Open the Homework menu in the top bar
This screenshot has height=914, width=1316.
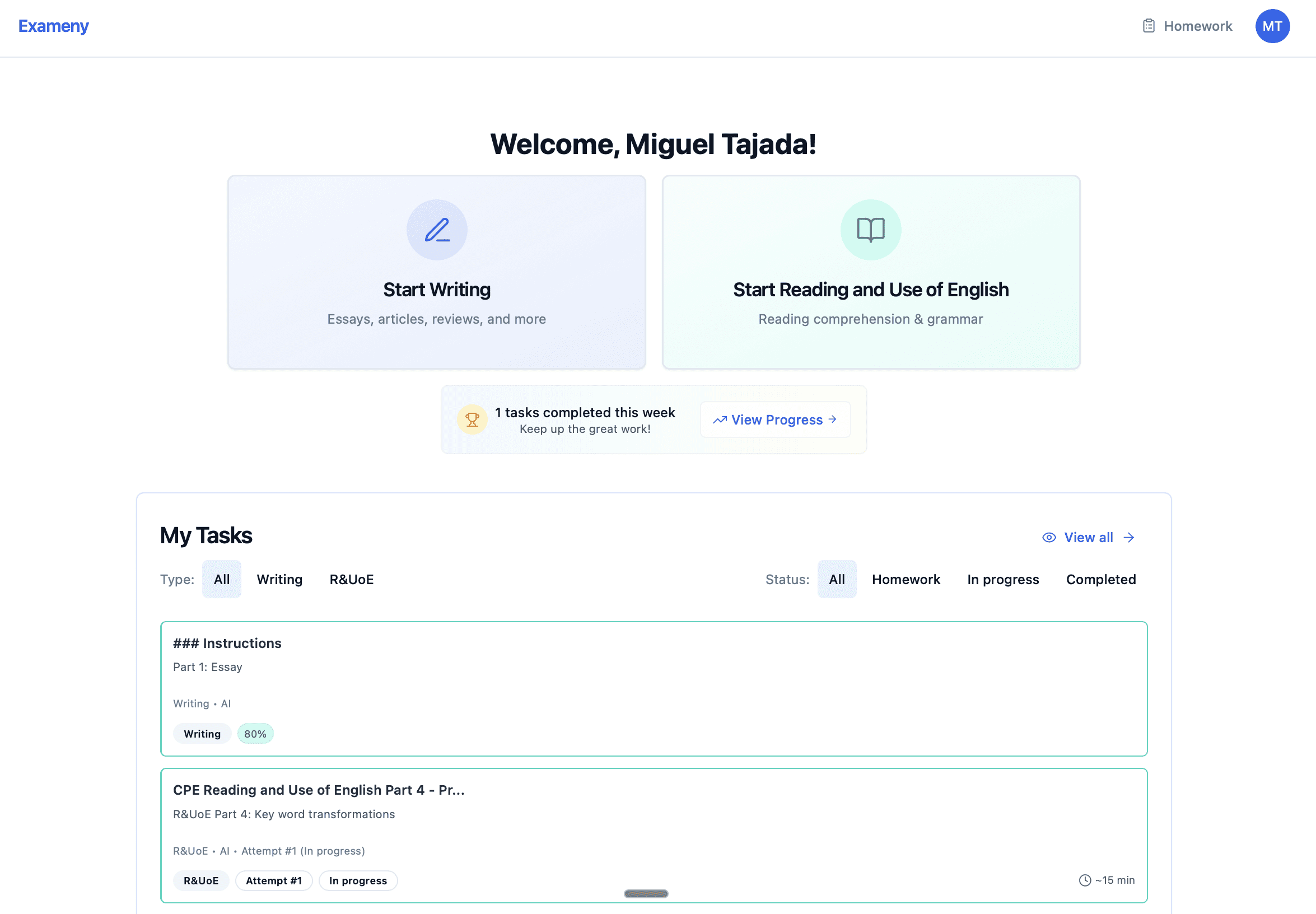point(1197,26)
